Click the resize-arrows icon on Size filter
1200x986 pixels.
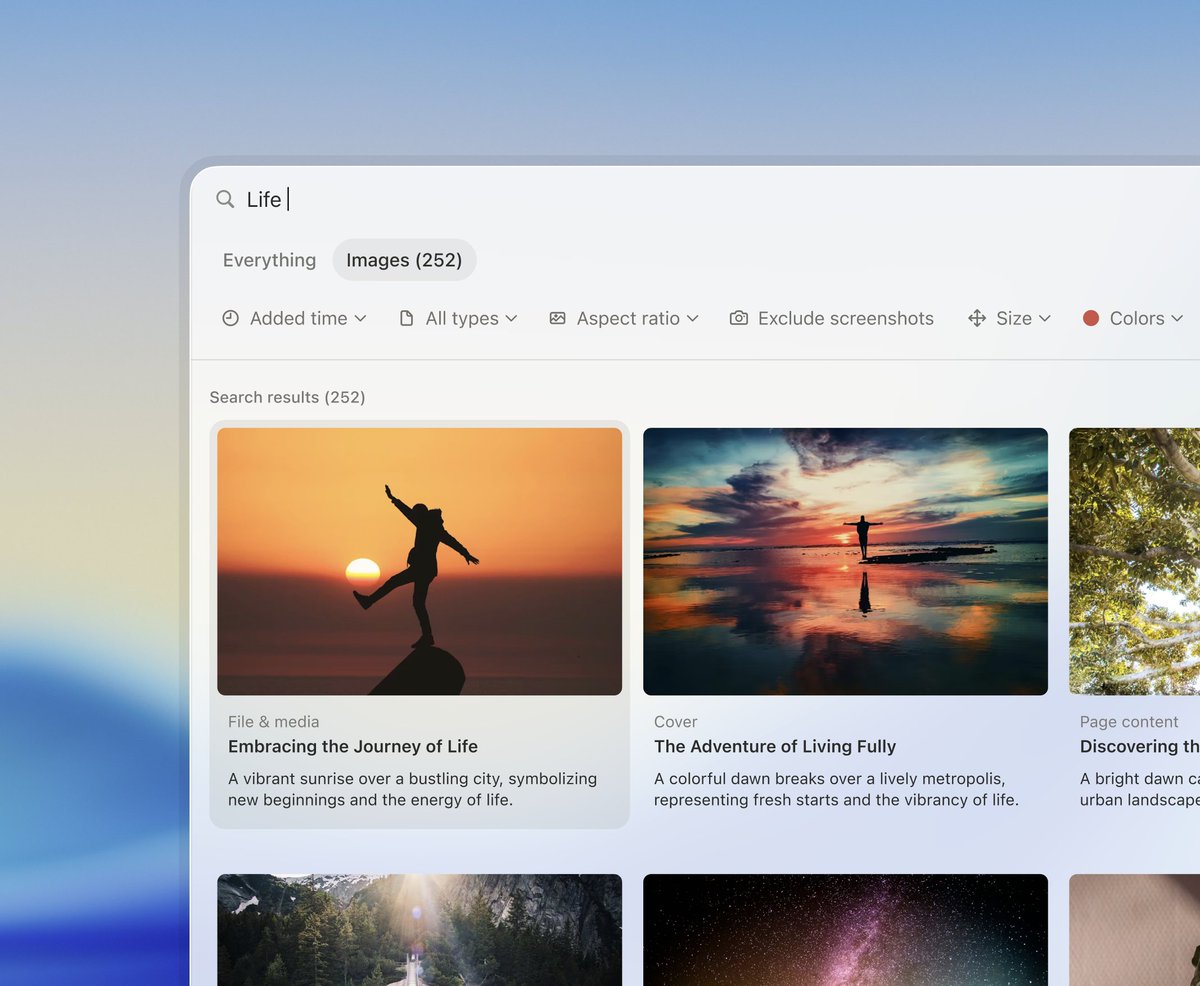976,318
